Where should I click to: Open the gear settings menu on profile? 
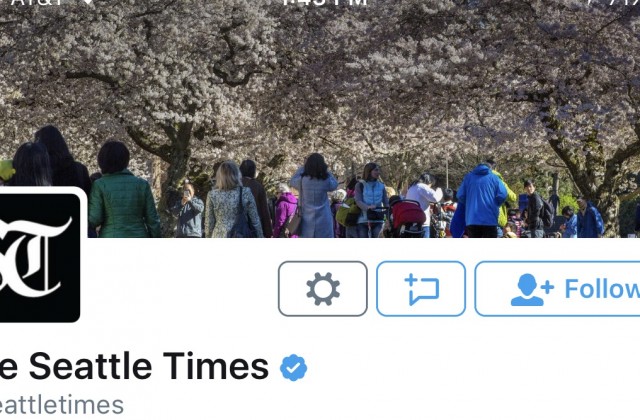click(323, 289)
